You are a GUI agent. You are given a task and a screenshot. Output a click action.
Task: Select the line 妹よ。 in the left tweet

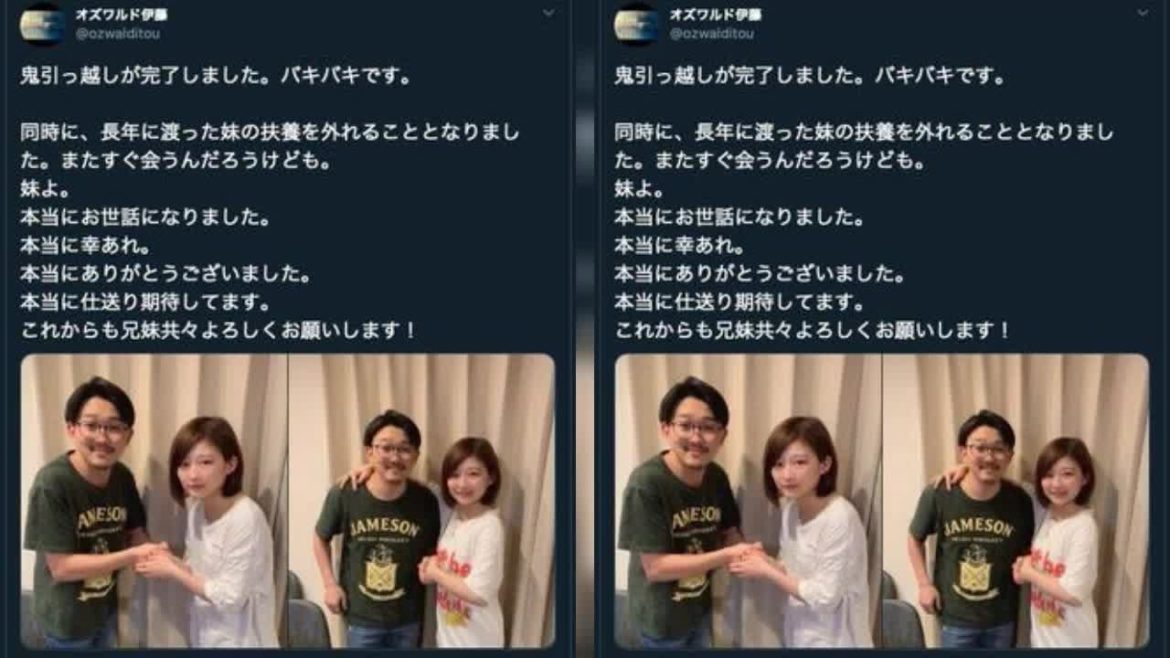(x=45, y=189)
